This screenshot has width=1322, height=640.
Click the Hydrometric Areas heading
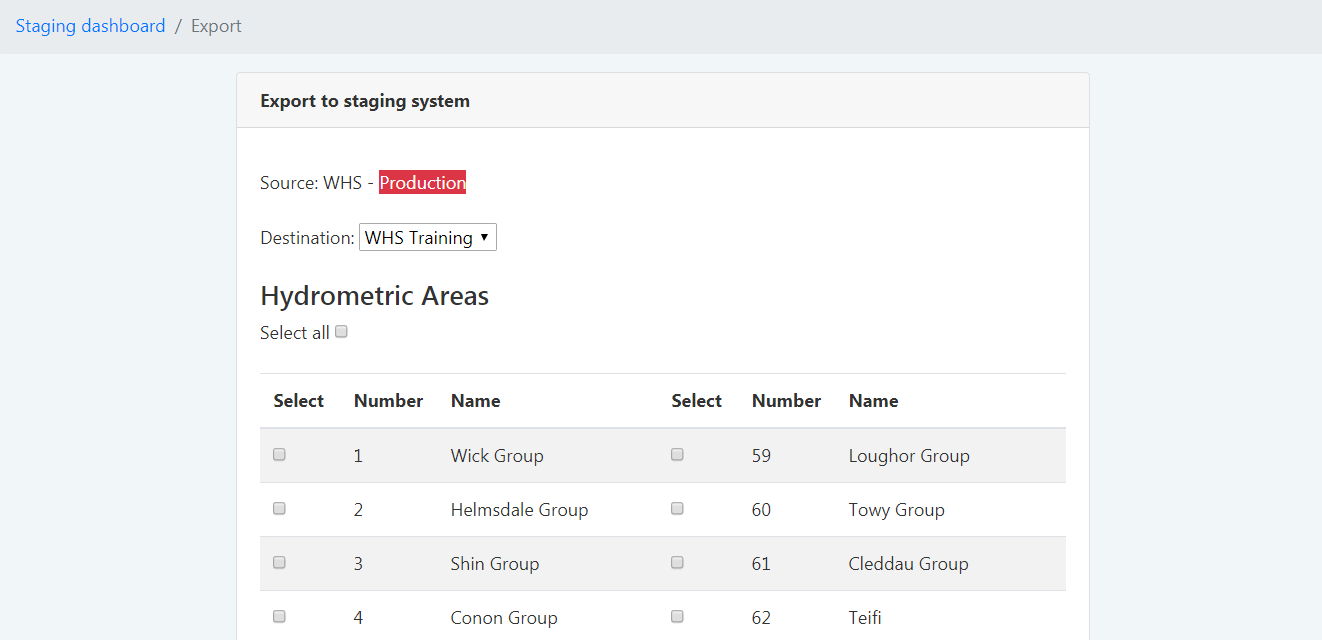(374, 296)
